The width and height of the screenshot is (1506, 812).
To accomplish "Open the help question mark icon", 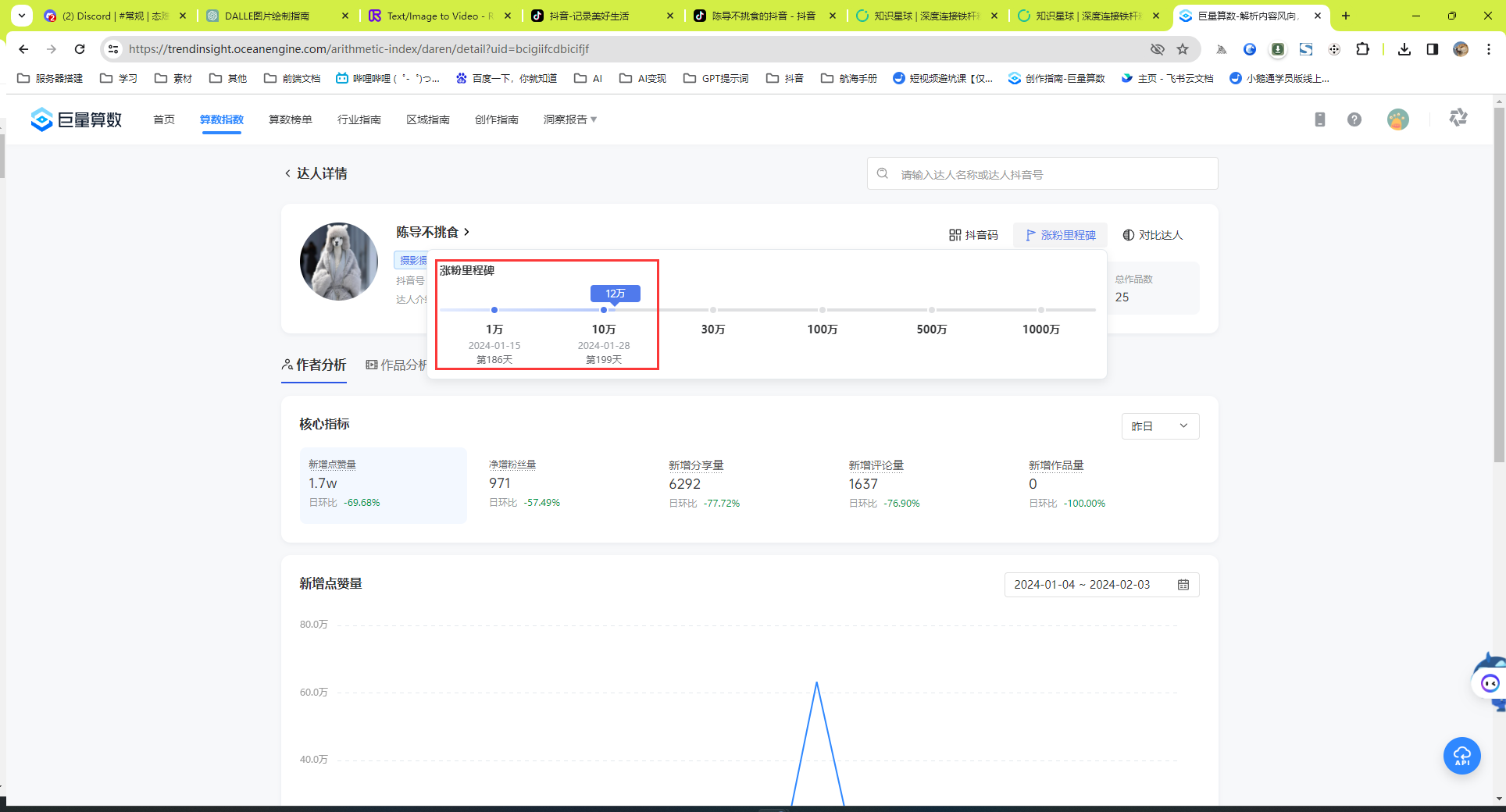I will (x=1354, y=119).
